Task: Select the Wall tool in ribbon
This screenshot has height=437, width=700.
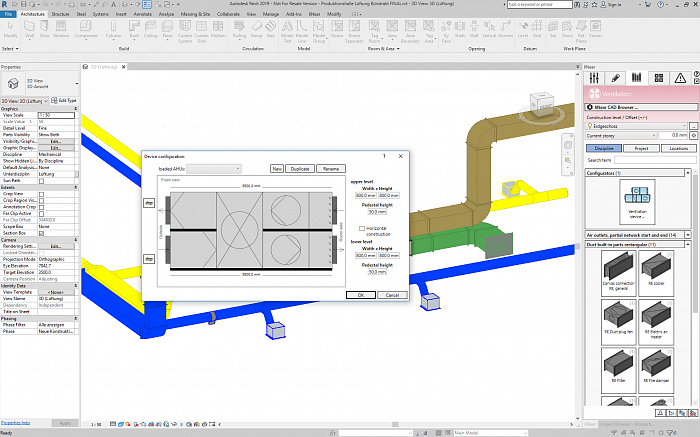Action: coord(29,29)
